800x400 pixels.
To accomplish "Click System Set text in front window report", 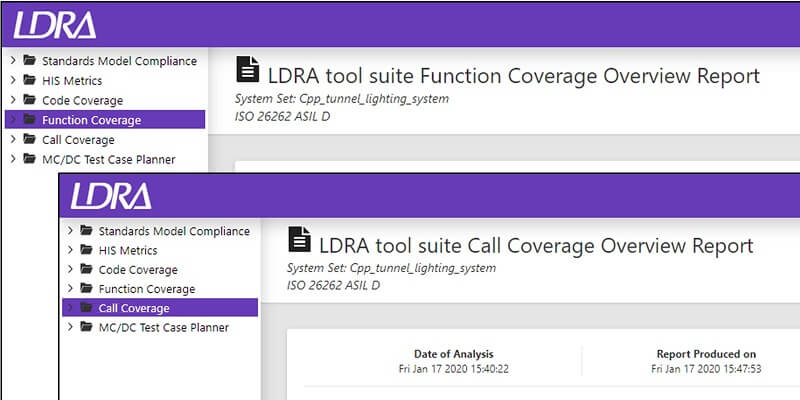I will click(x=391, y=268).
